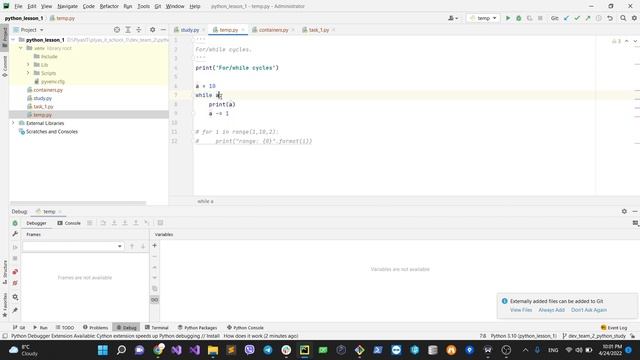This screenshot has height=360, width=640.
Task: Open Search Everywhere magnifier icon
Action: pyautogui.click(x=623, y=18)
